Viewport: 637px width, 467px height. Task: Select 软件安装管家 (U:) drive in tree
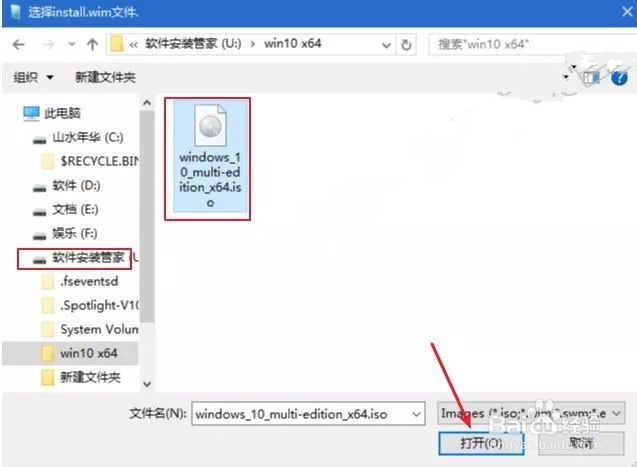pos(95,257)
